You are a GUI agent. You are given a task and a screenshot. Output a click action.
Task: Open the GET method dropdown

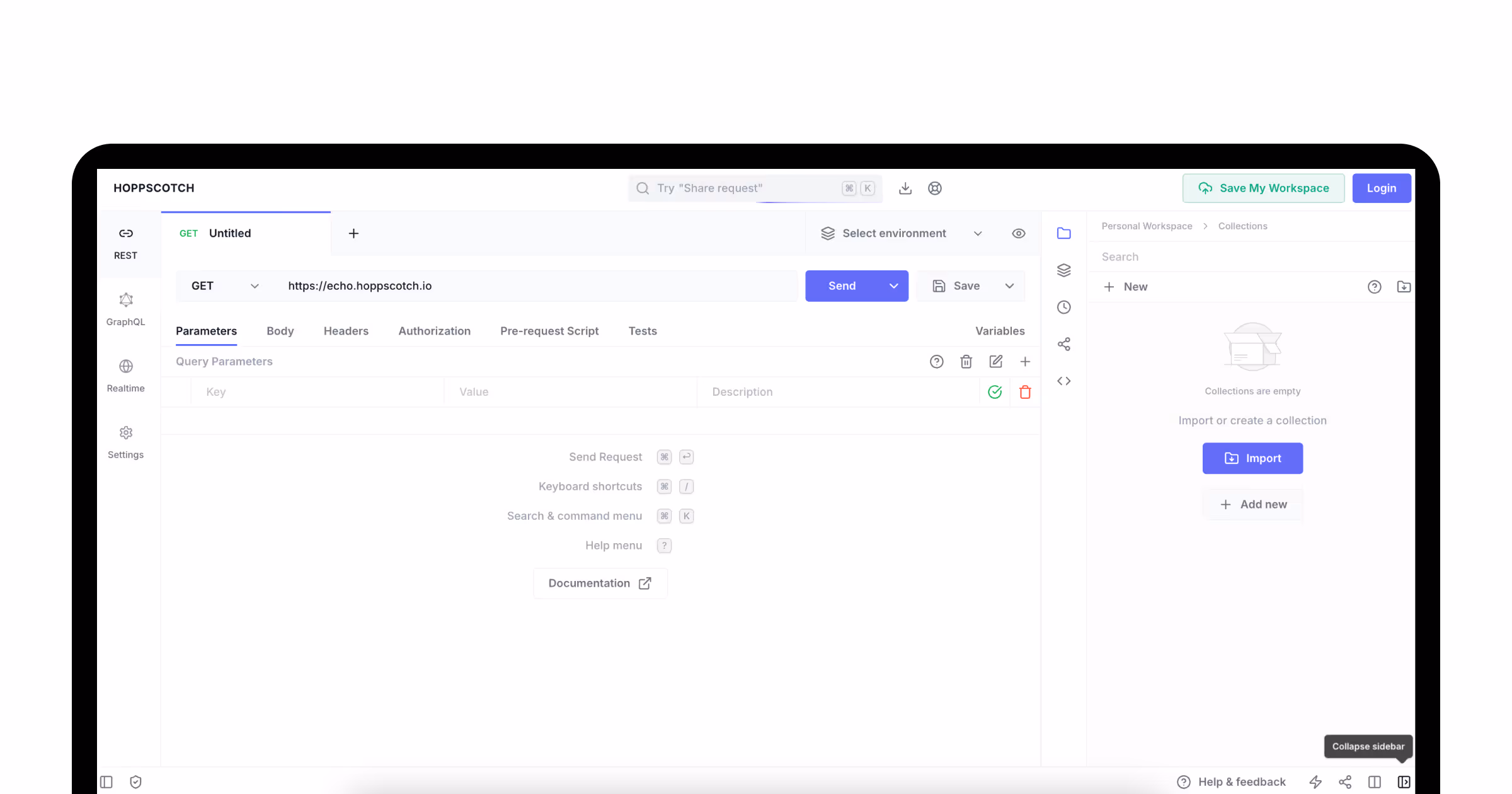[224, 286]
